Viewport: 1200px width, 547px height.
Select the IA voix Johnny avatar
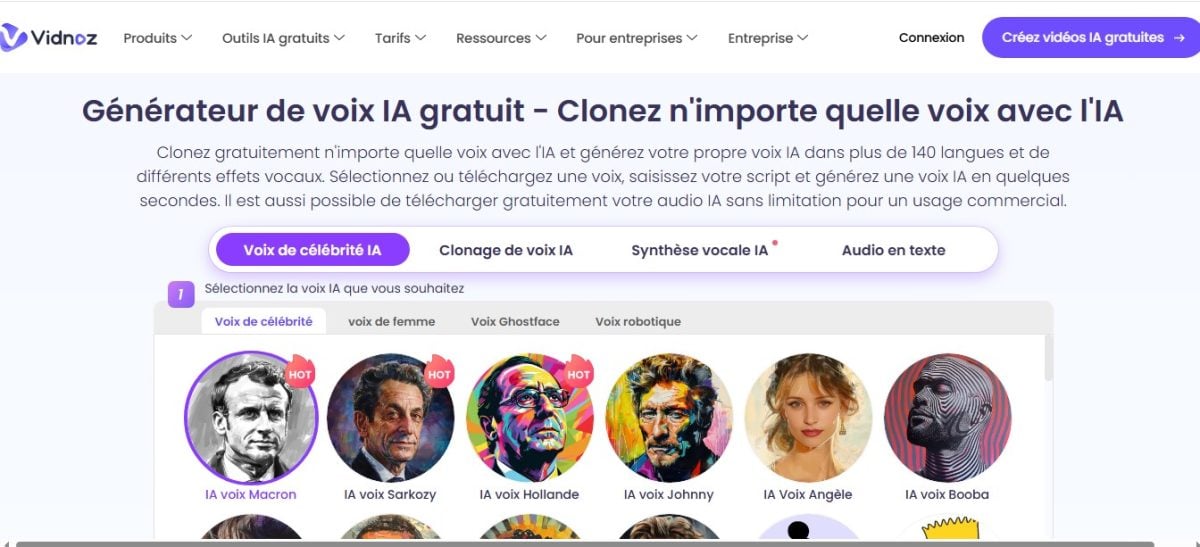[669, 417]
